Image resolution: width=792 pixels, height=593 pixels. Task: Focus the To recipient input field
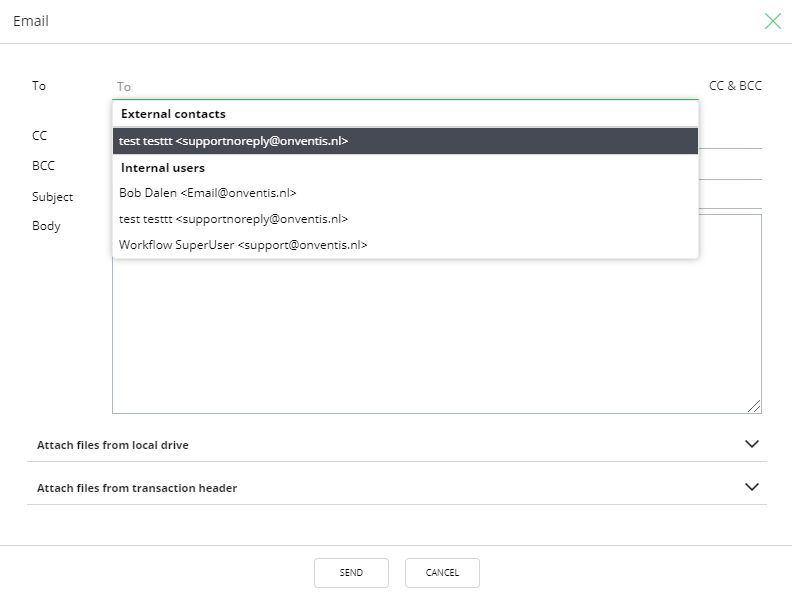point(405,87)
